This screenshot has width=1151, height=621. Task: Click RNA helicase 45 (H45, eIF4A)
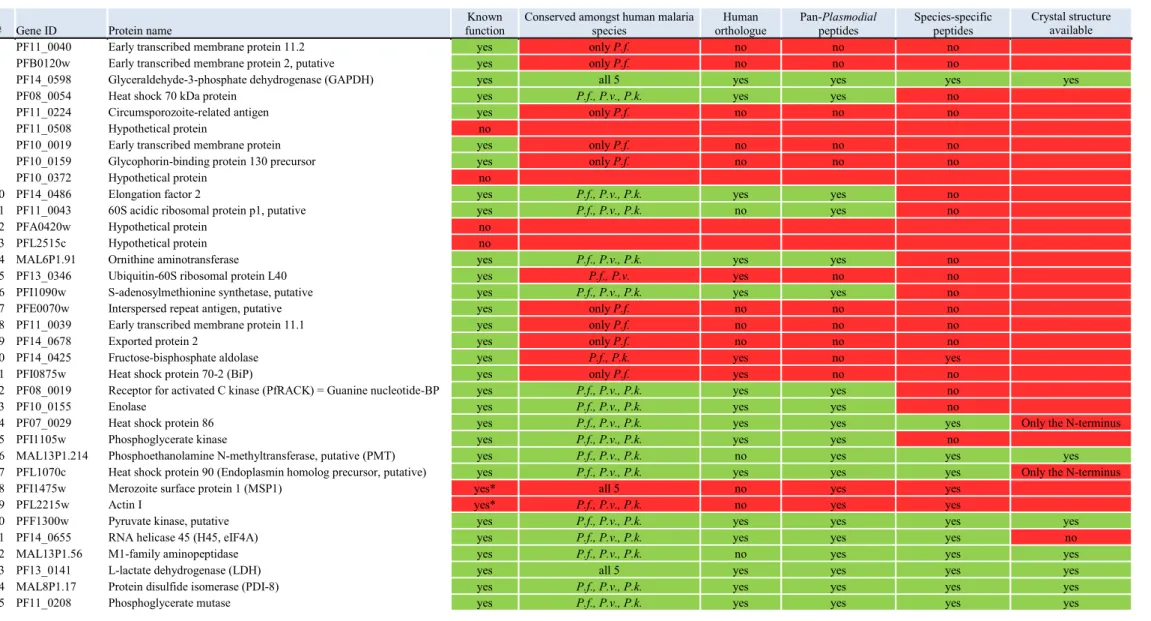184,537
